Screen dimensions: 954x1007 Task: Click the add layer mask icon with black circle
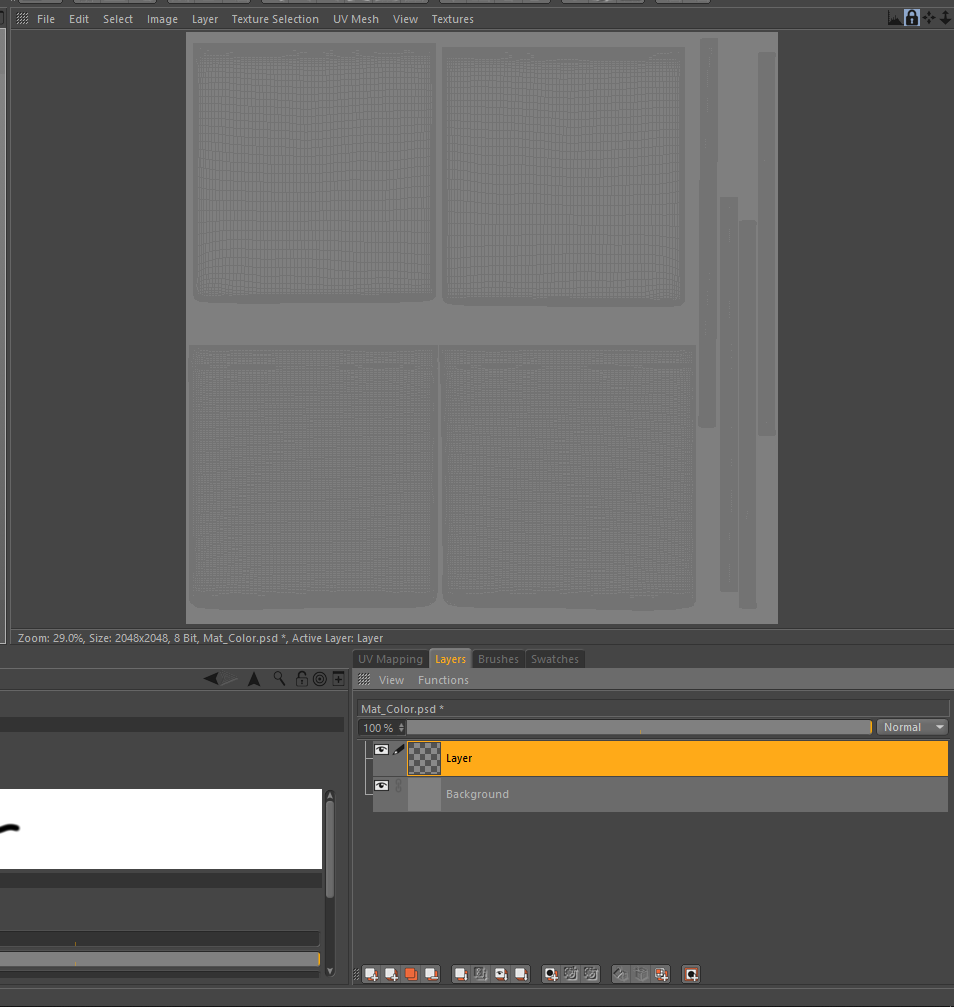[551, 974]
